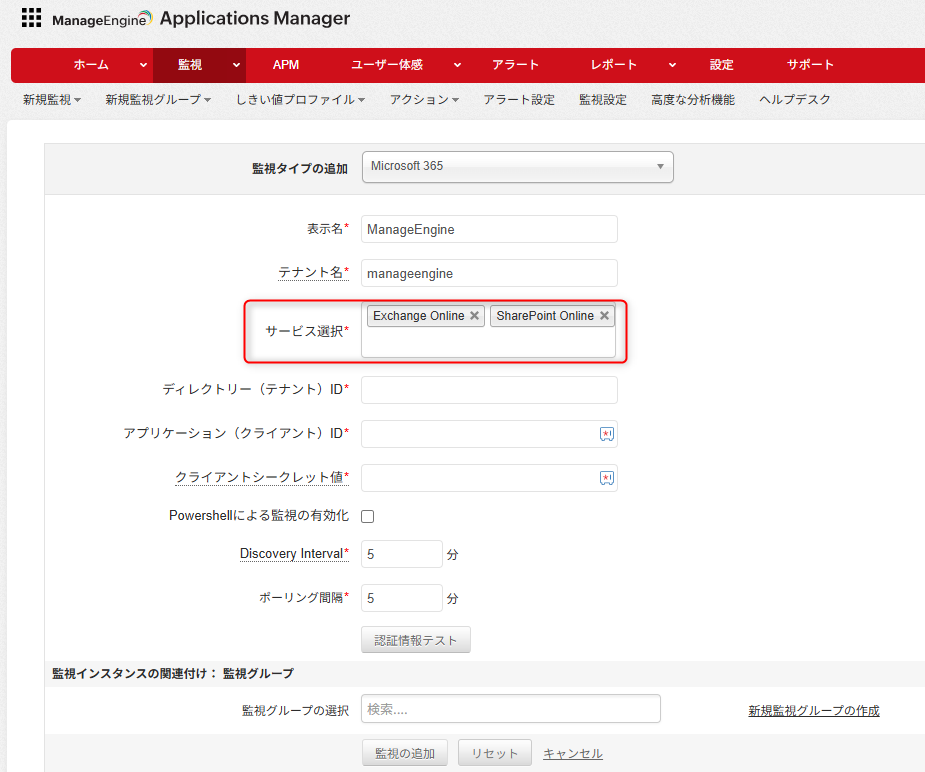
Task: Expand the 新規監視 dropdown
Action: coord(52,100)
